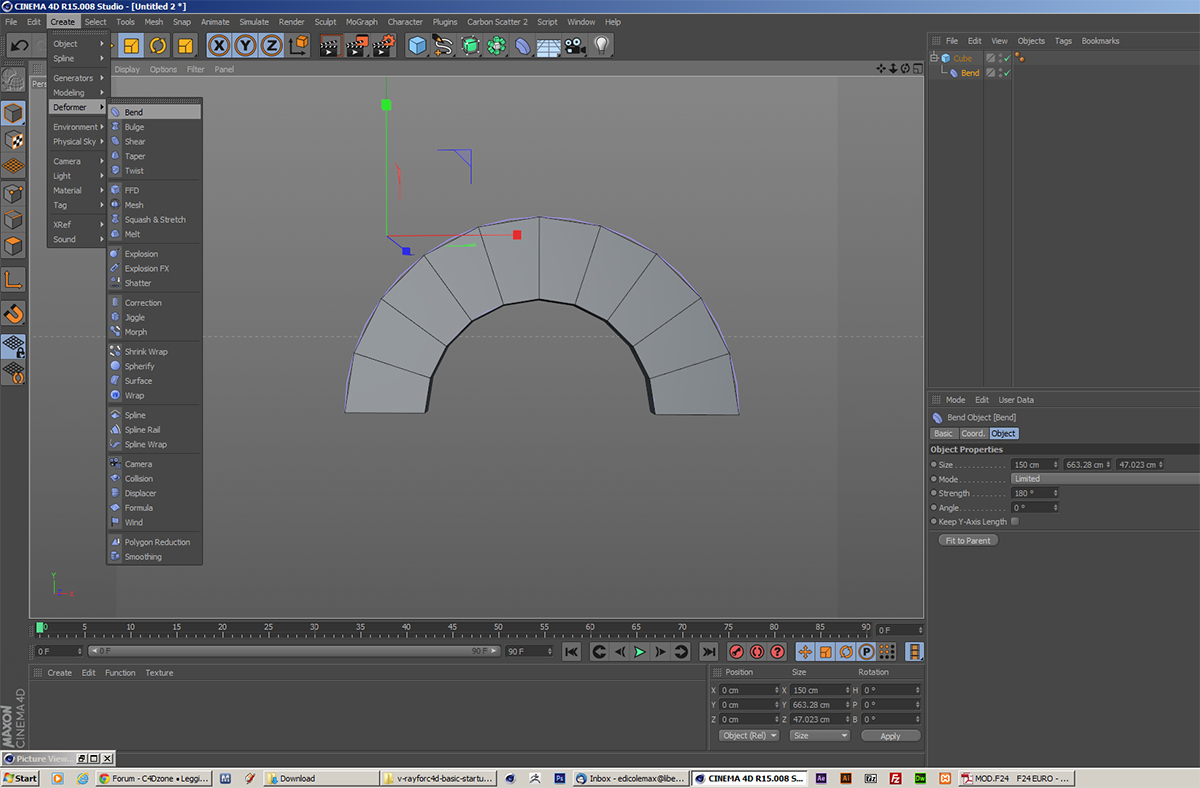Open the Edit Render Settings icon

click(384, 46)
